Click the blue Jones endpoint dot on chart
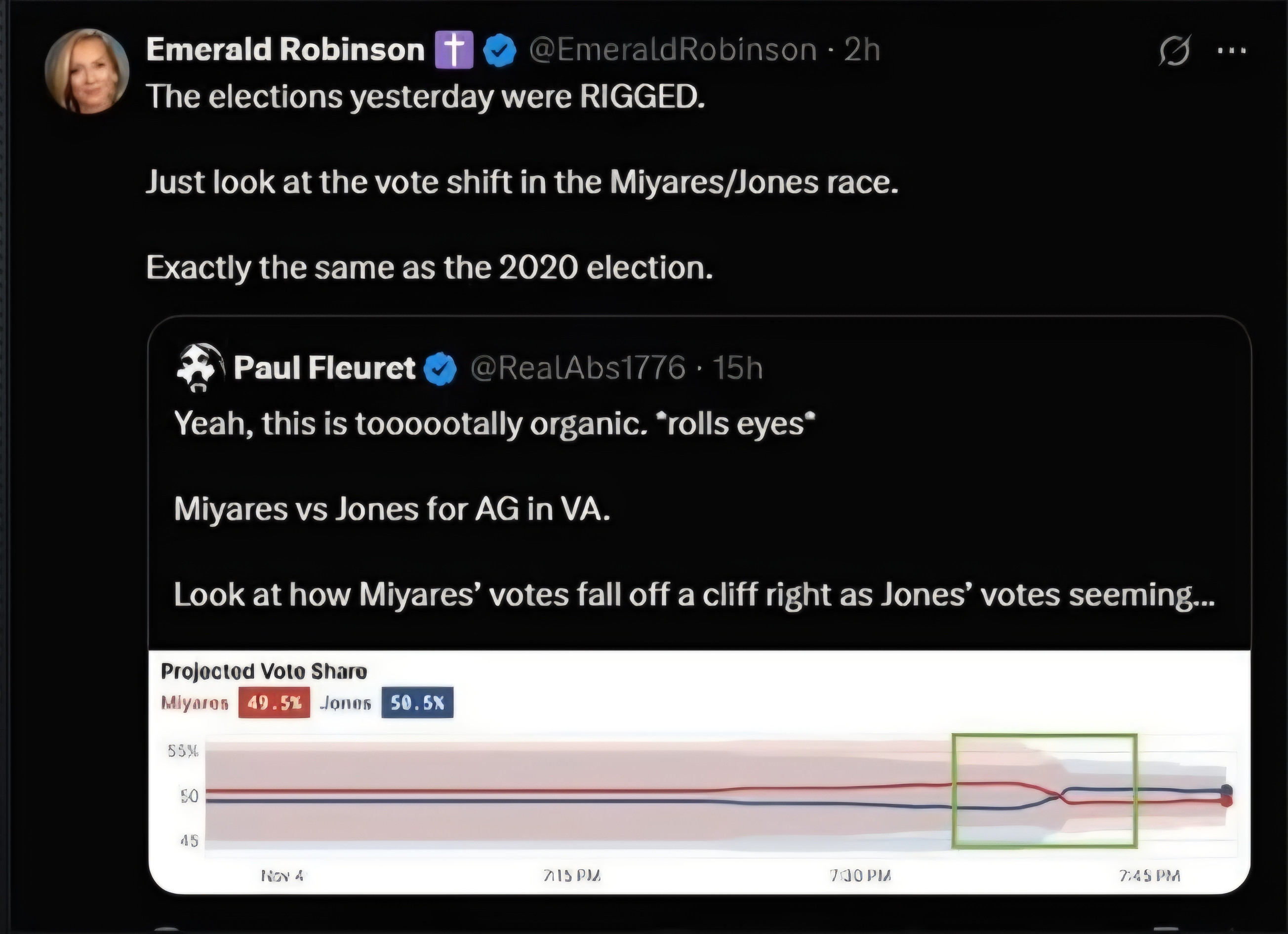 (1226, 790)
